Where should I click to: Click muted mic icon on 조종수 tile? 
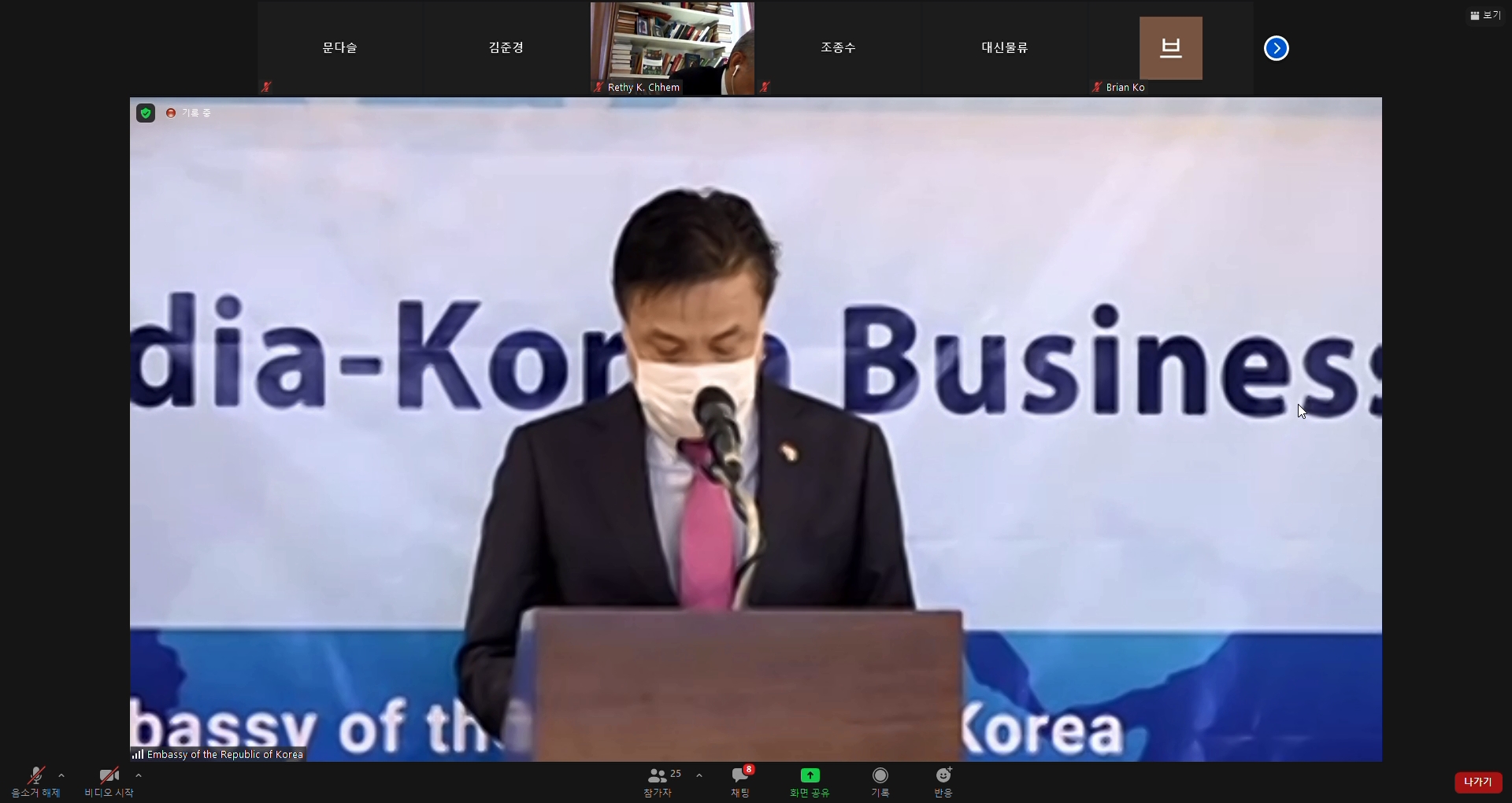click(x=765, y=87)
